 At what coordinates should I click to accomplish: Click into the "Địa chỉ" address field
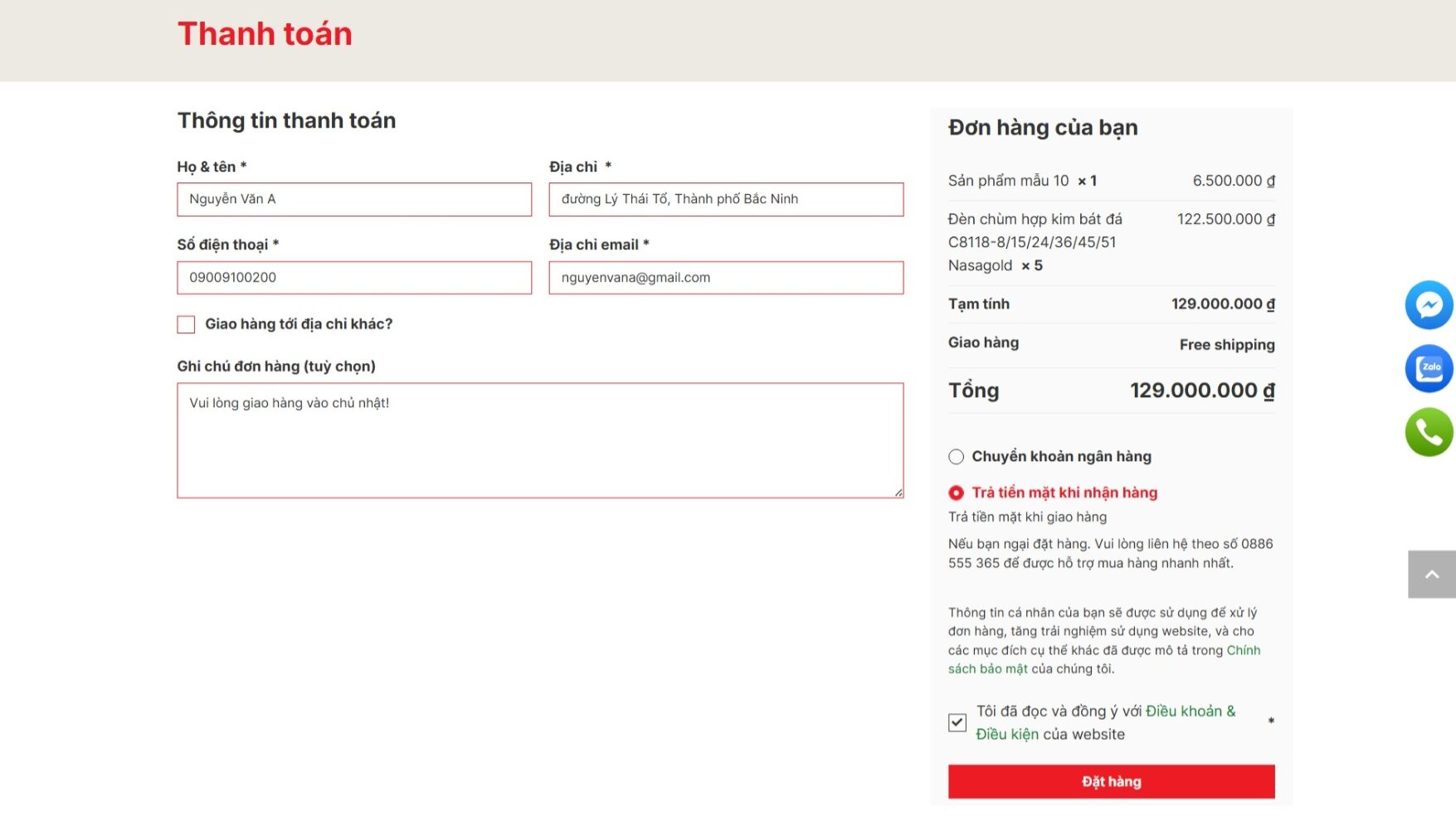726,200
